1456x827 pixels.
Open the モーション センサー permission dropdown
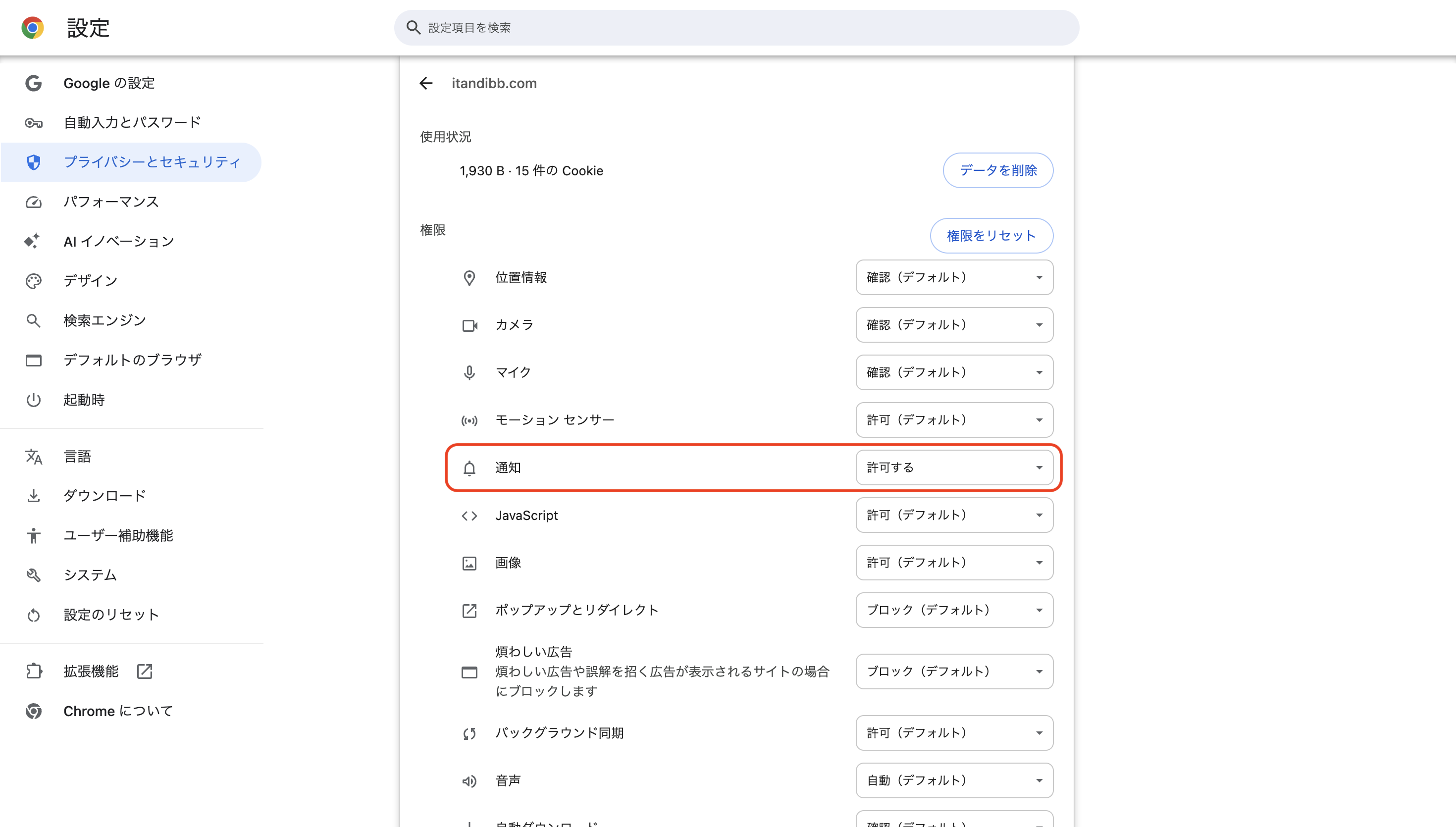(954, 420)
